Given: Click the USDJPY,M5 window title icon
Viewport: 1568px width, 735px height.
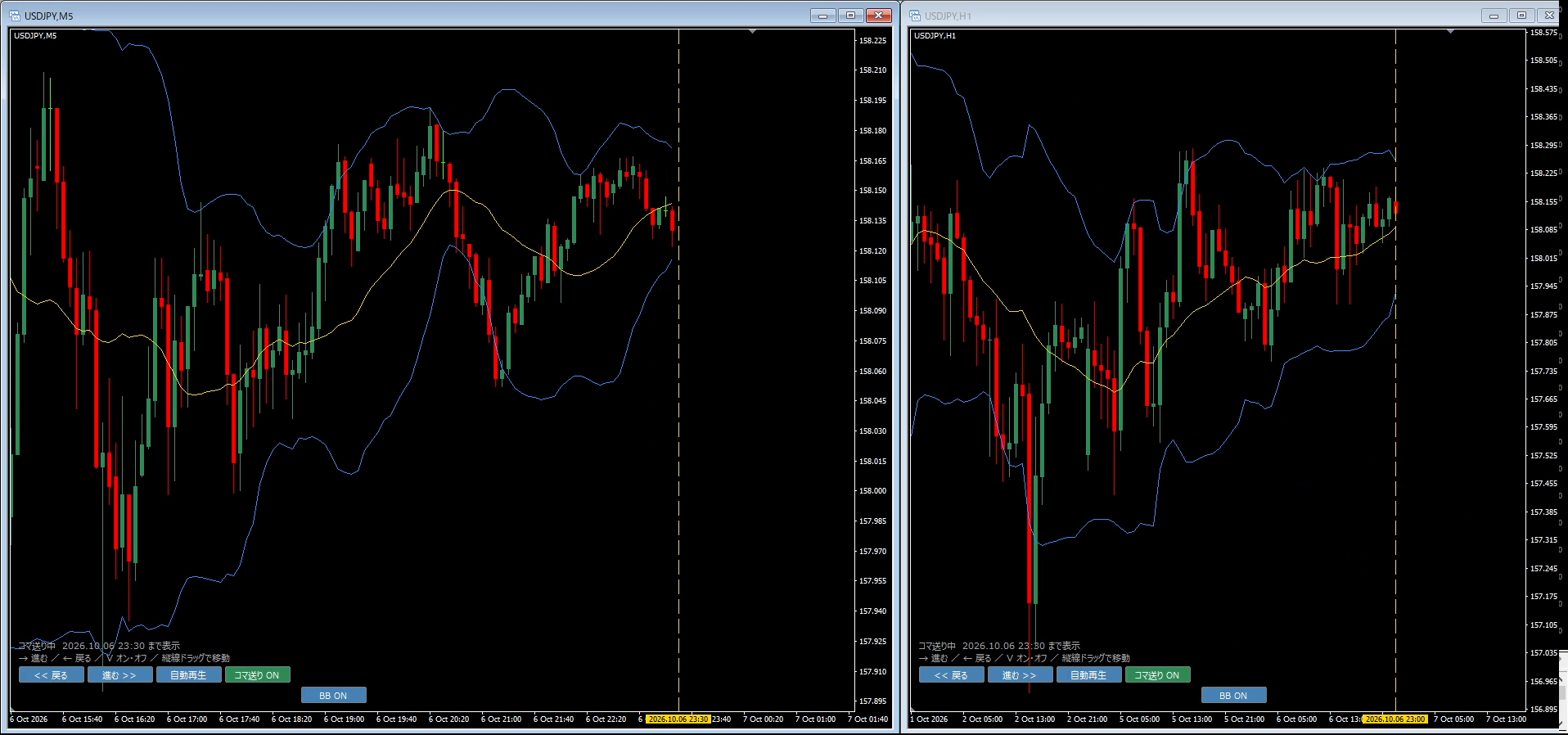Looking at the screenshot, I should (x=15, y=16).
